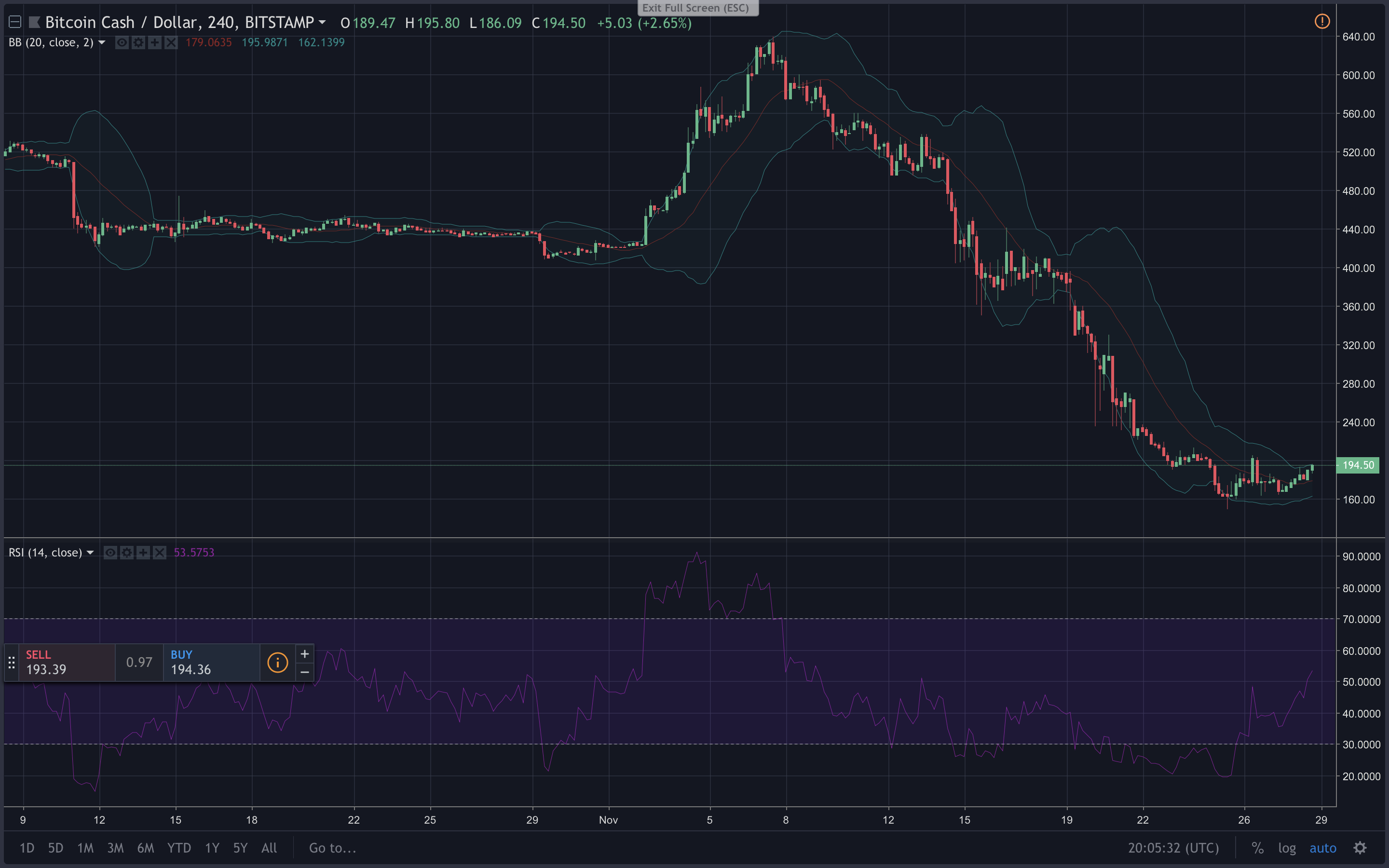
Task: Toggle the percent % scale mode
Action: coord(1257,848)
